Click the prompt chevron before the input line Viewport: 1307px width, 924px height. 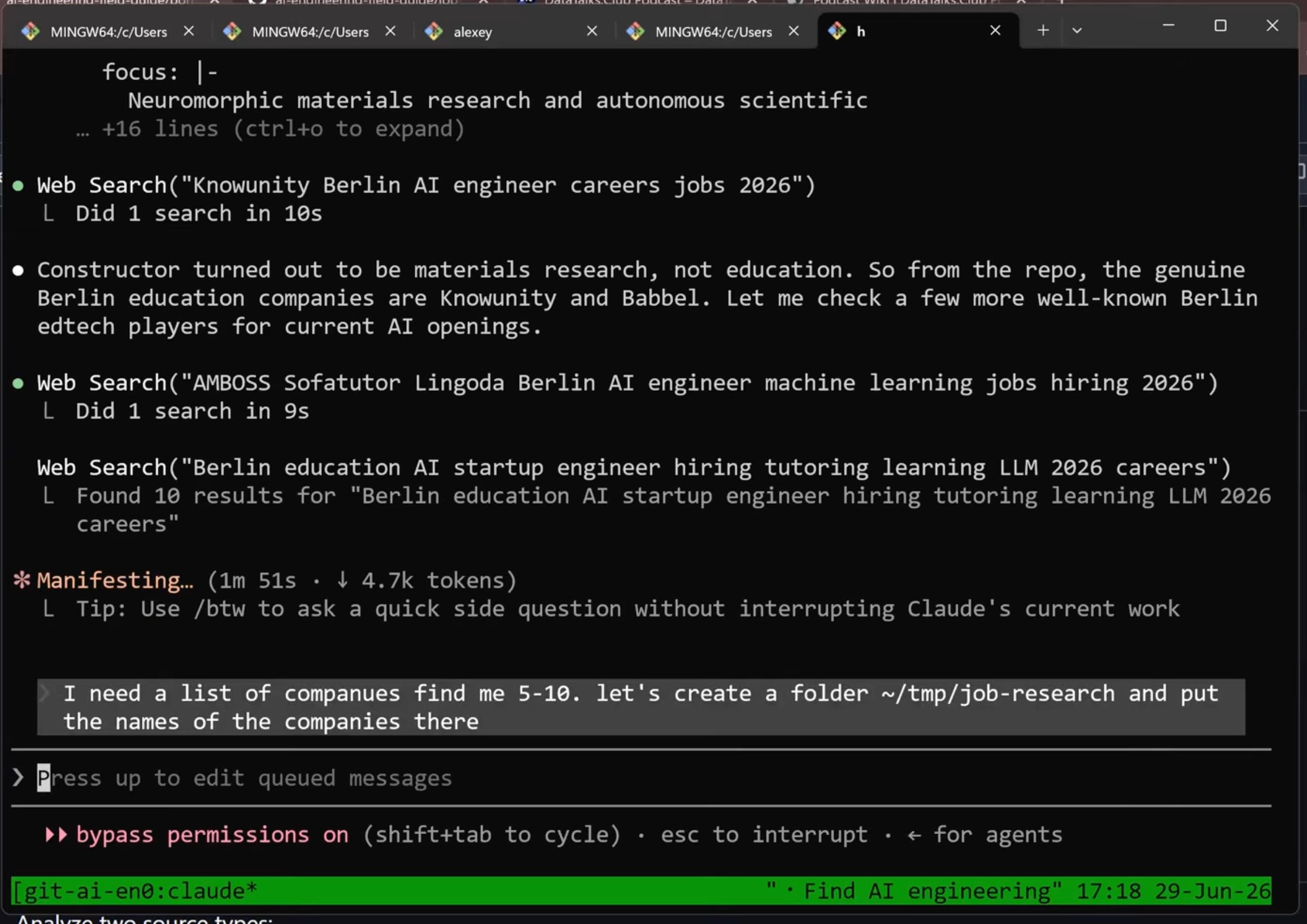tap(18, 778)
